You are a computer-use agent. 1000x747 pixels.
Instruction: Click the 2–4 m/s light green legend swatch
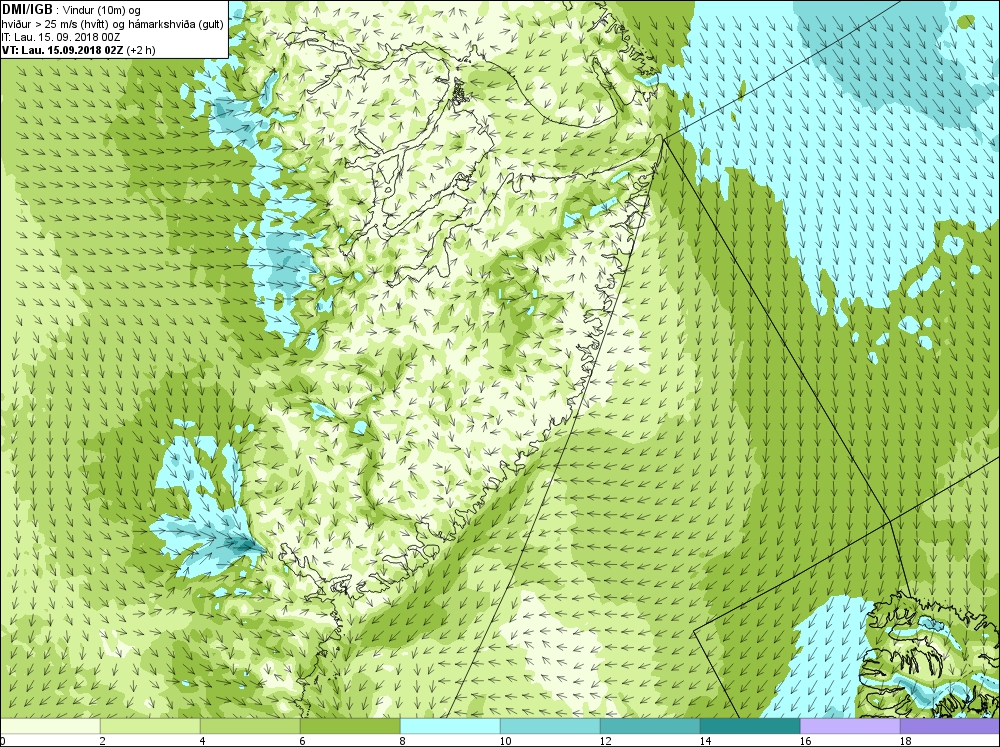(150, 726)
